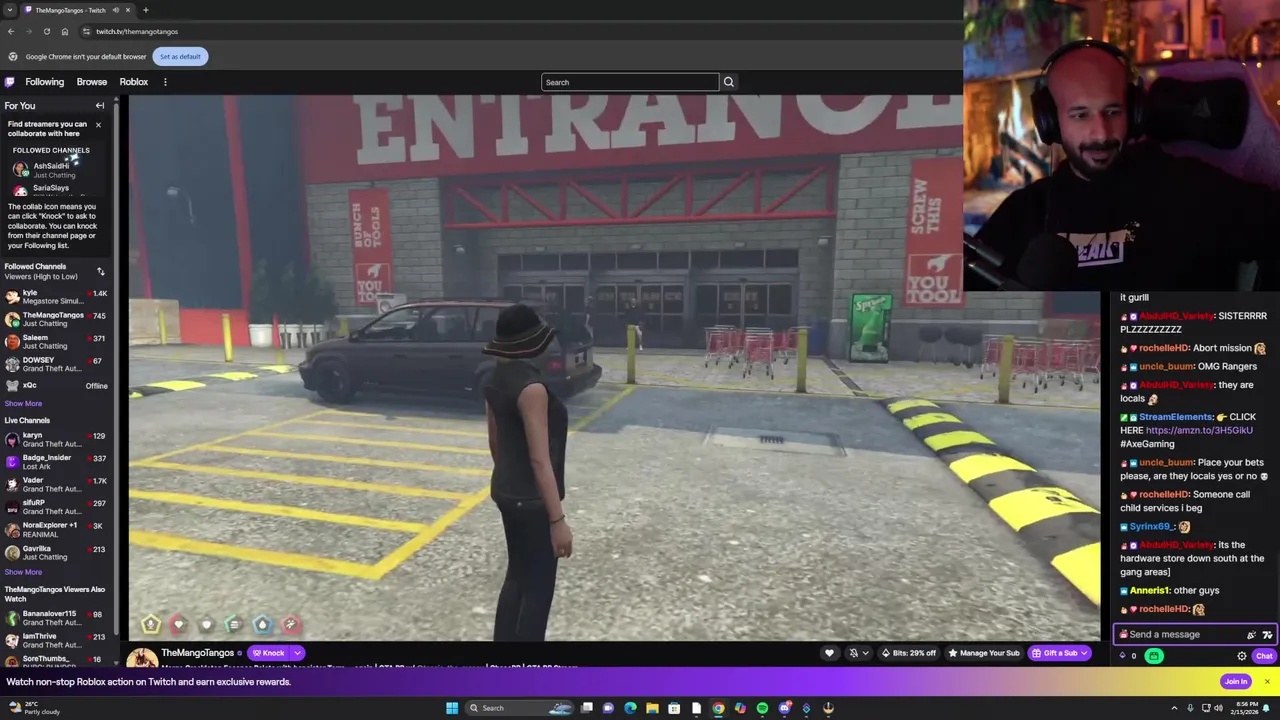Dismiss the collaboration tip popup
The width and height of the screenshot is (1280, 720).
pyautogui.click(x=98, y=124)
